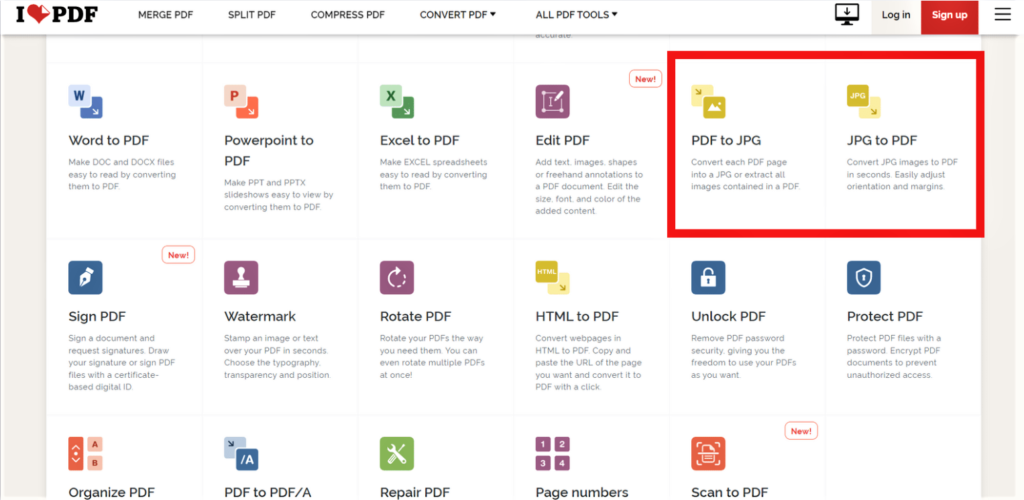The image size is (1024, 500).
Task: Click 'Make DOC and DOCX files' description
Action: tap(122, 174)
